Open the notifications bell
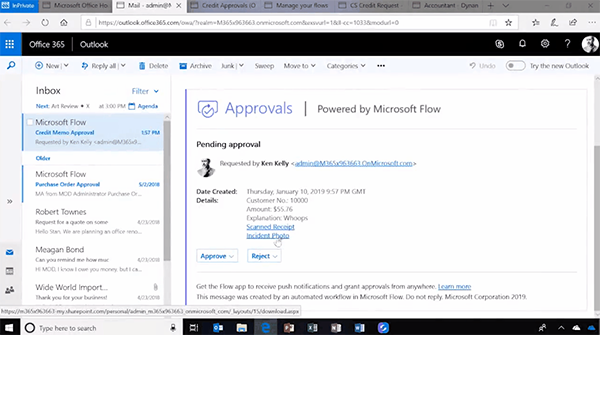 point(522,44)
